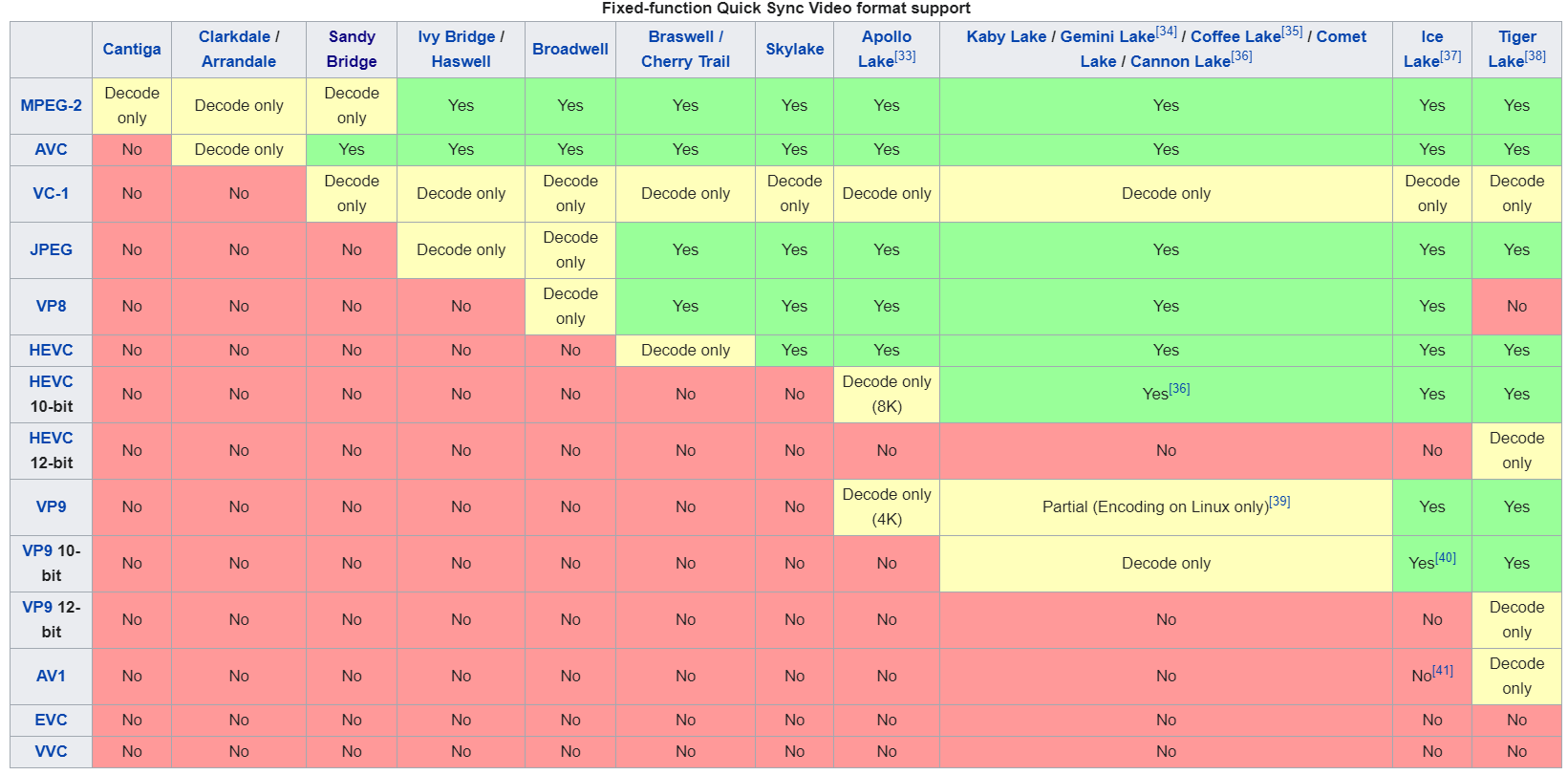Click the Braswell 'Decode only' cell in the HEVC row

click(x=685, y=350)
